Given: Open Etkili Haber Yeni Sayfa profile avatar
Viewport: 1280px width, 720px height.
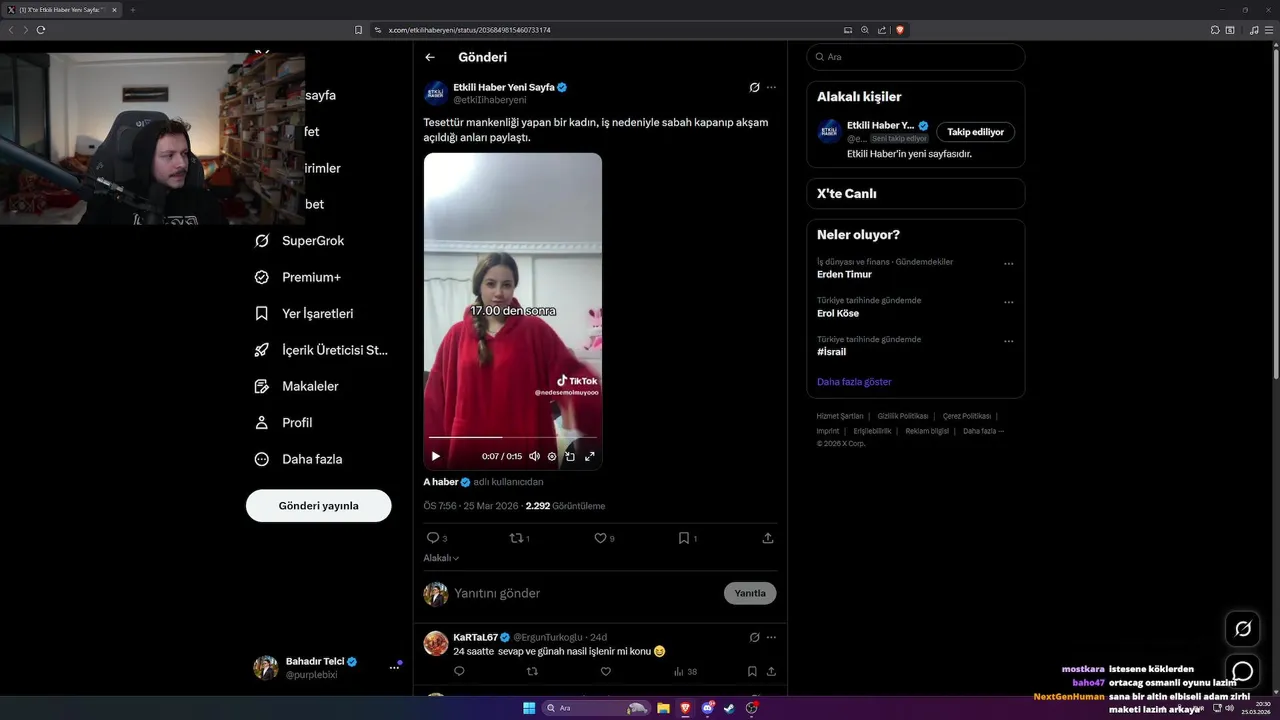Looking at the screenshot, I should [436, 93].
